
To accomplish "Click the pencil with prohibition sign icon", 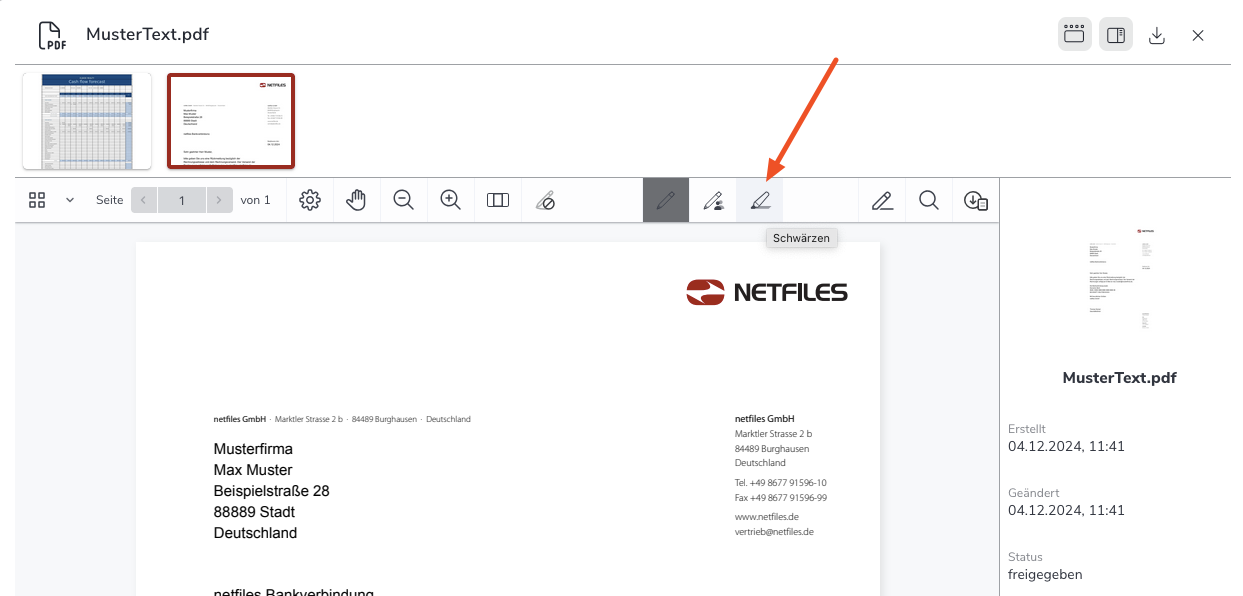I will tap(545, 201).
